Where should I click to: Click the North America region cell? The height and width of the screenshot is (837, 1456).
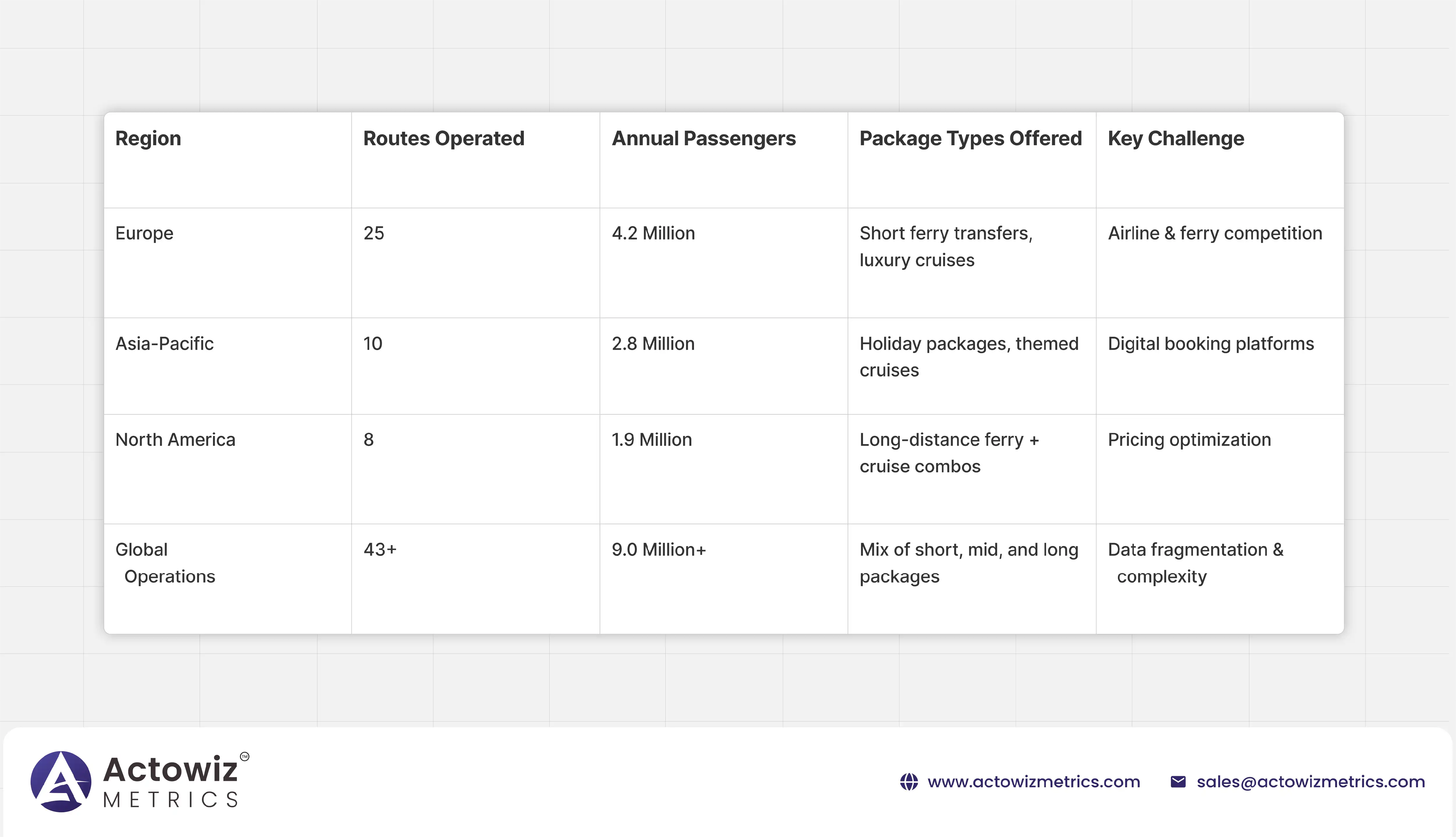point(175,440)
